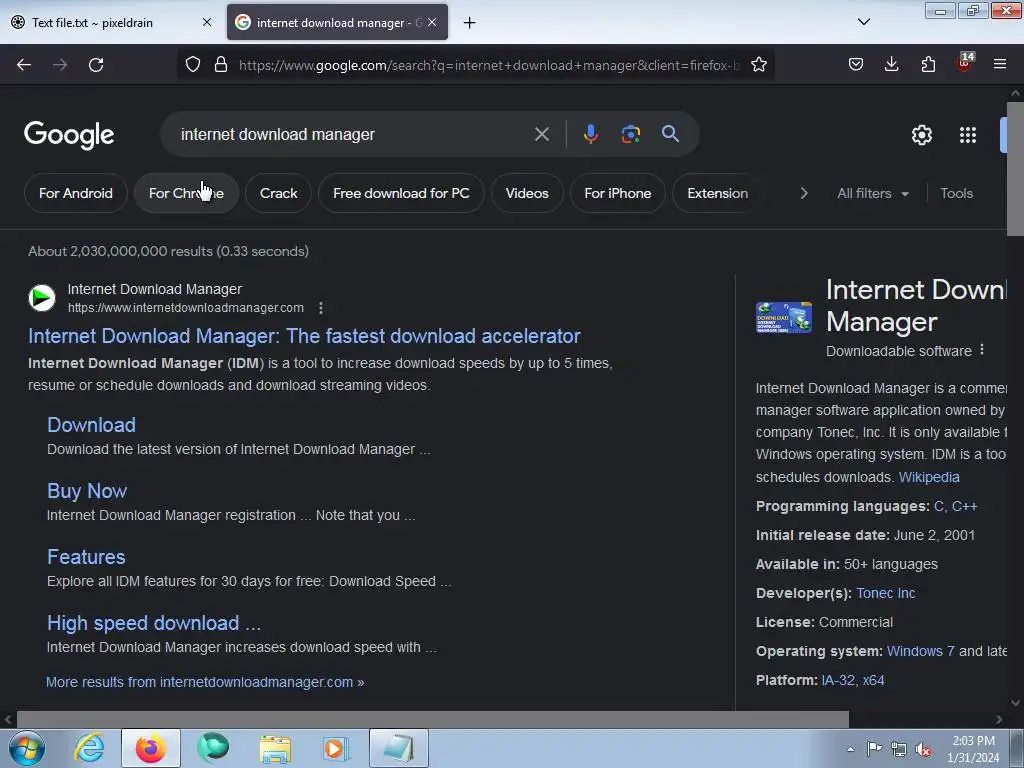The image size is (1024, 768).
Task: Reload the current page
Action: point(96,65)
